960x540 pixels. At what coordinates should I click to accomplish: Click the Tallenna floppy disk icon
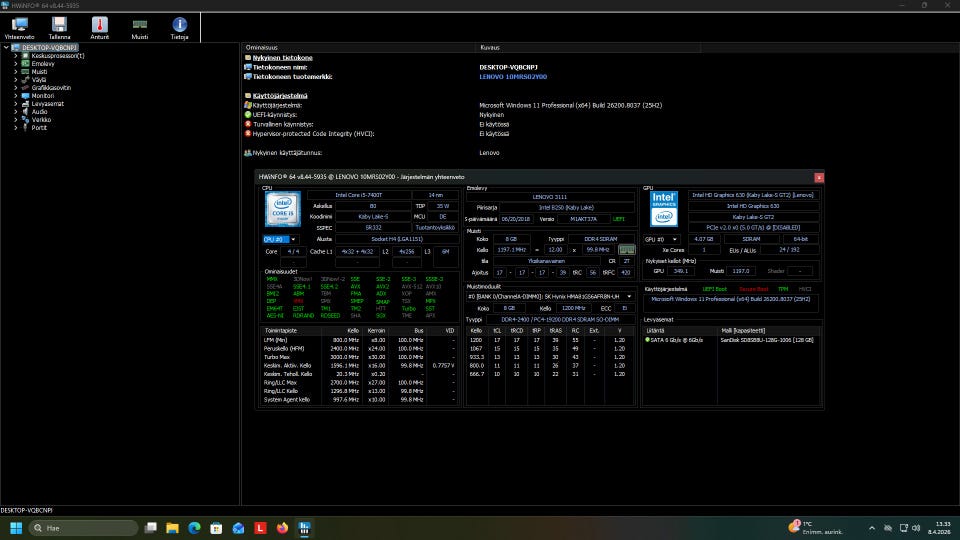(x=59, y=27)
